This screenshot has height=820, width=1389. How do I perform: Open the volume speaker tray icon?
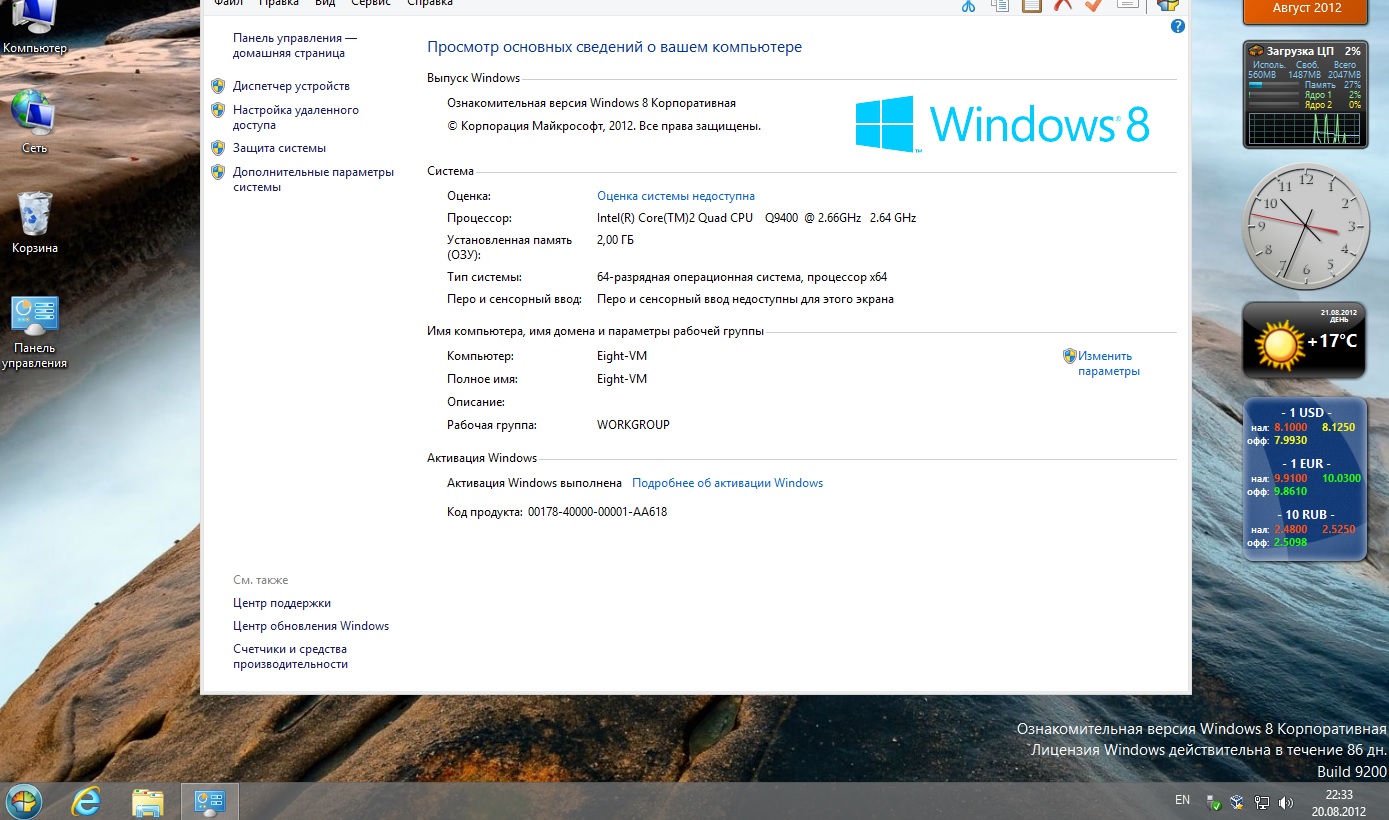tap(1285, 802)
